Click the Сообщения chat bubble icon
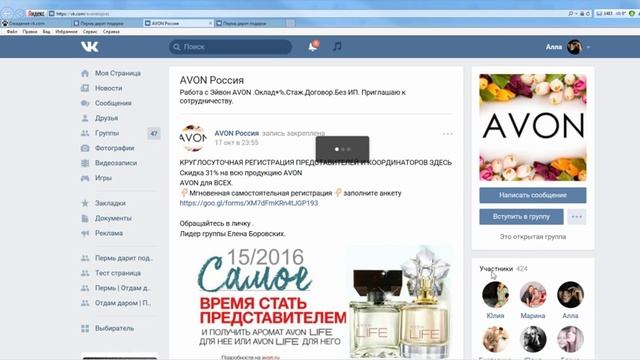 pyautogui.click(x=85, y=103)
